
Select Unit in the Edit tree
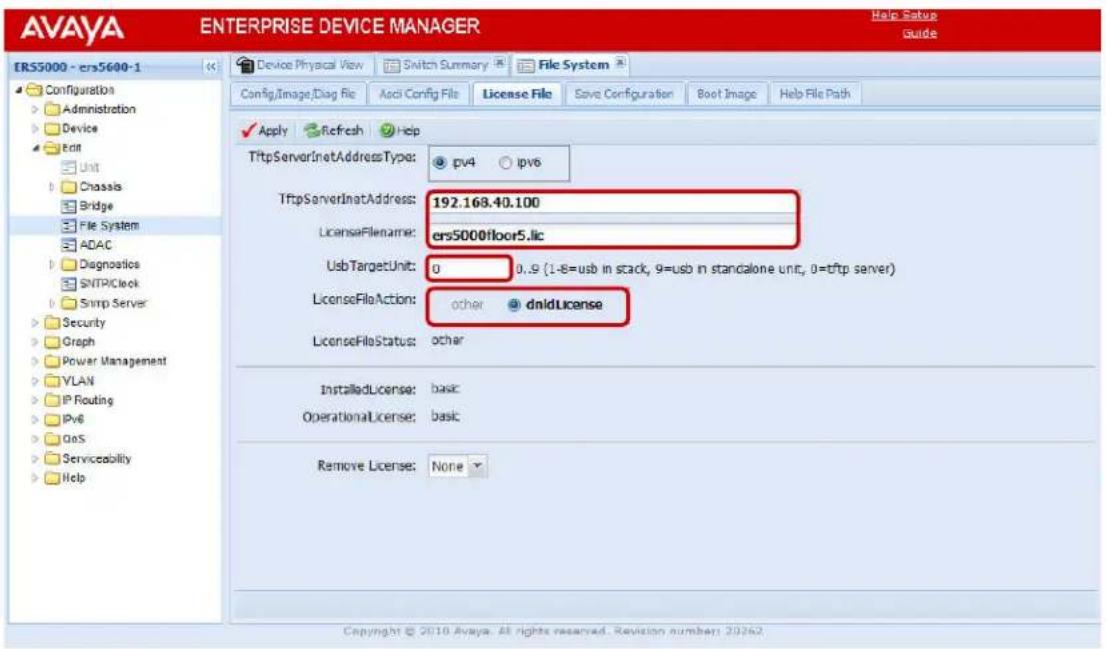89,167
